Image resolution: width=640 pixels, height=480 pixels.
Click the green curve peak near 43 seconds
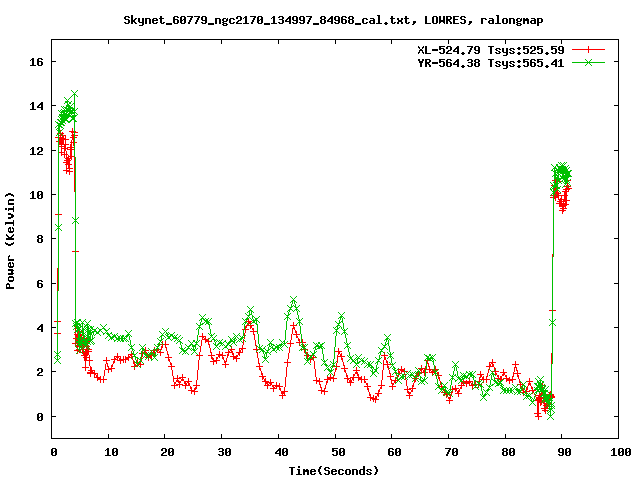coord(293,300)
